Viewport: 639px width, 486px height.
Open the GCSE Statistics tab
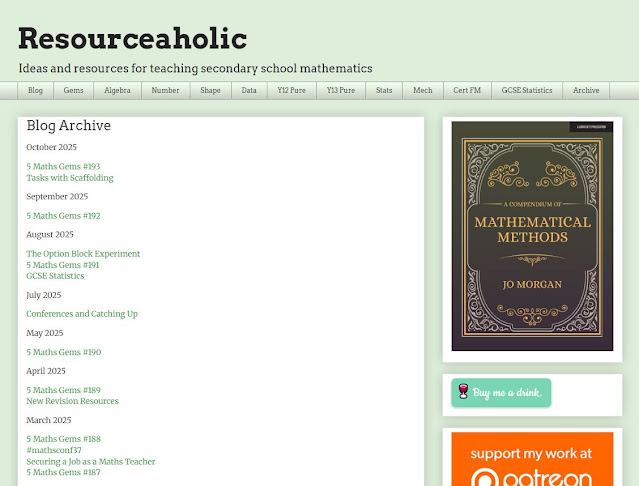coord(527,91)
